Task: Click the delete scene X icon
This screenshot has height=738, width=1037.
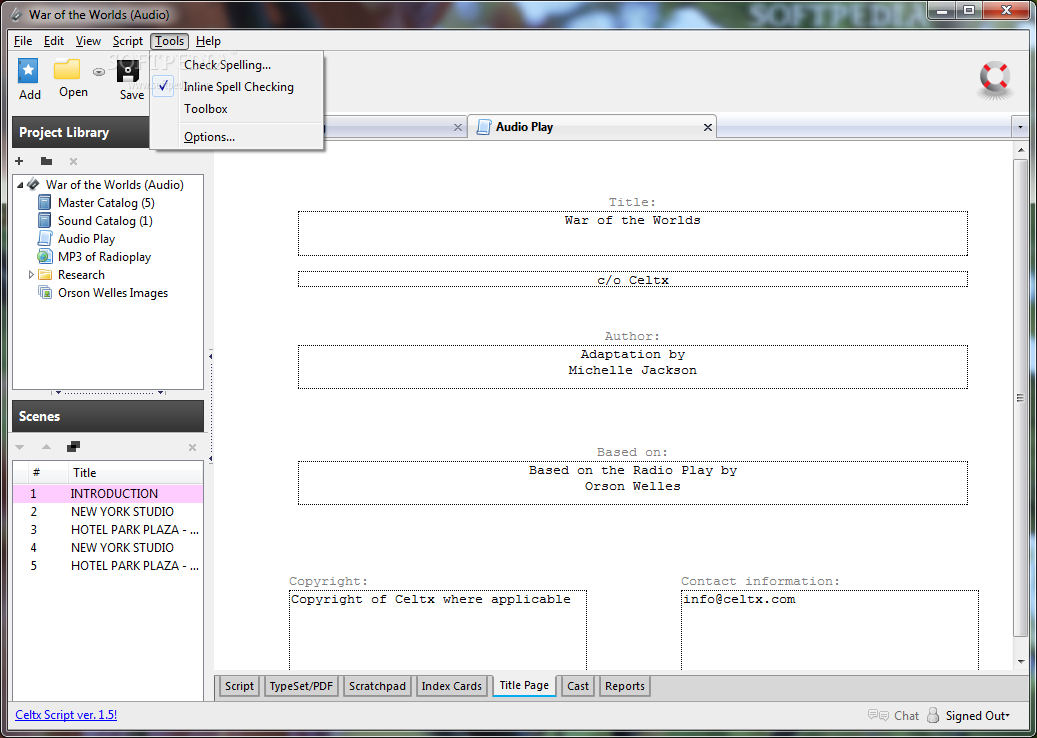Action: coord(192,448)
